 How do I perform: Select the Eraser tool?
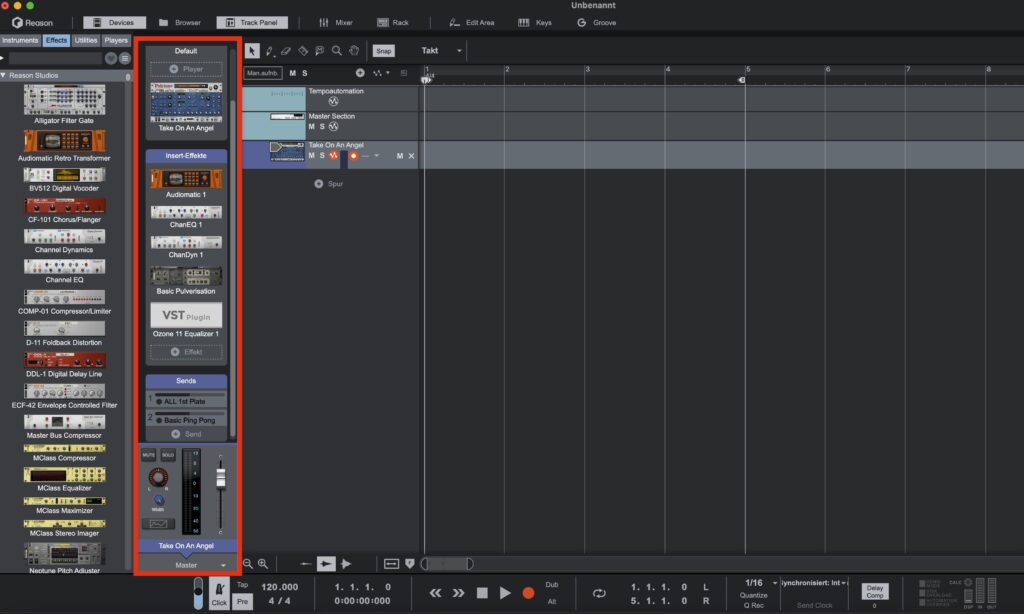[286, 50]
